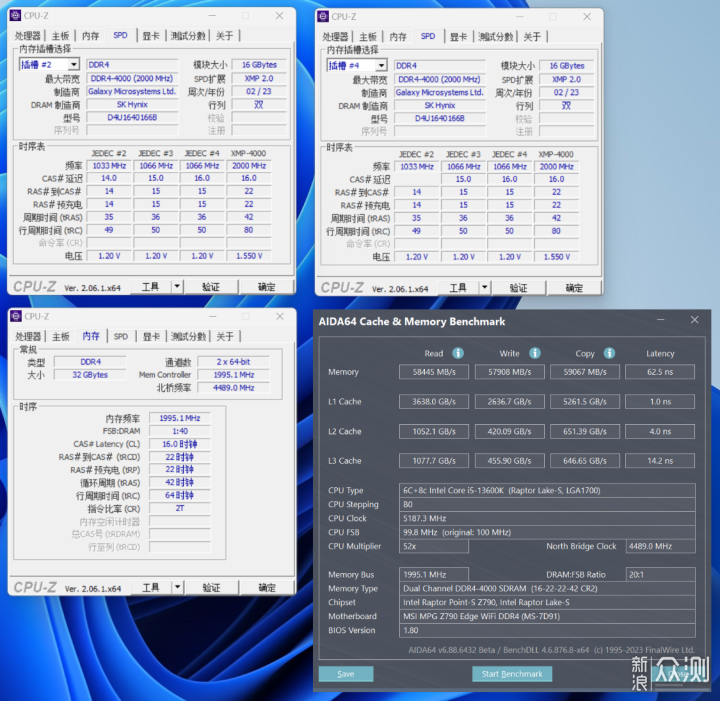This screenshot has height=701, width=720.
Task: Click L1 Cache read 3638.0 GB/s
Action: (x=434, y=402)
